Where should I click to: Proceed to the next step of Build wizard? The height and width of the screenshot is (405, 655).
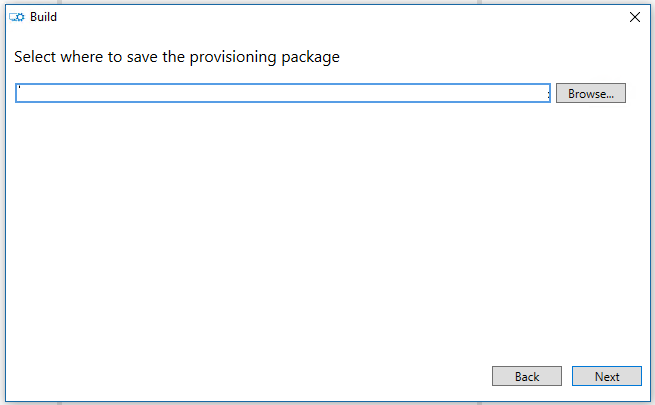[606, 376]
